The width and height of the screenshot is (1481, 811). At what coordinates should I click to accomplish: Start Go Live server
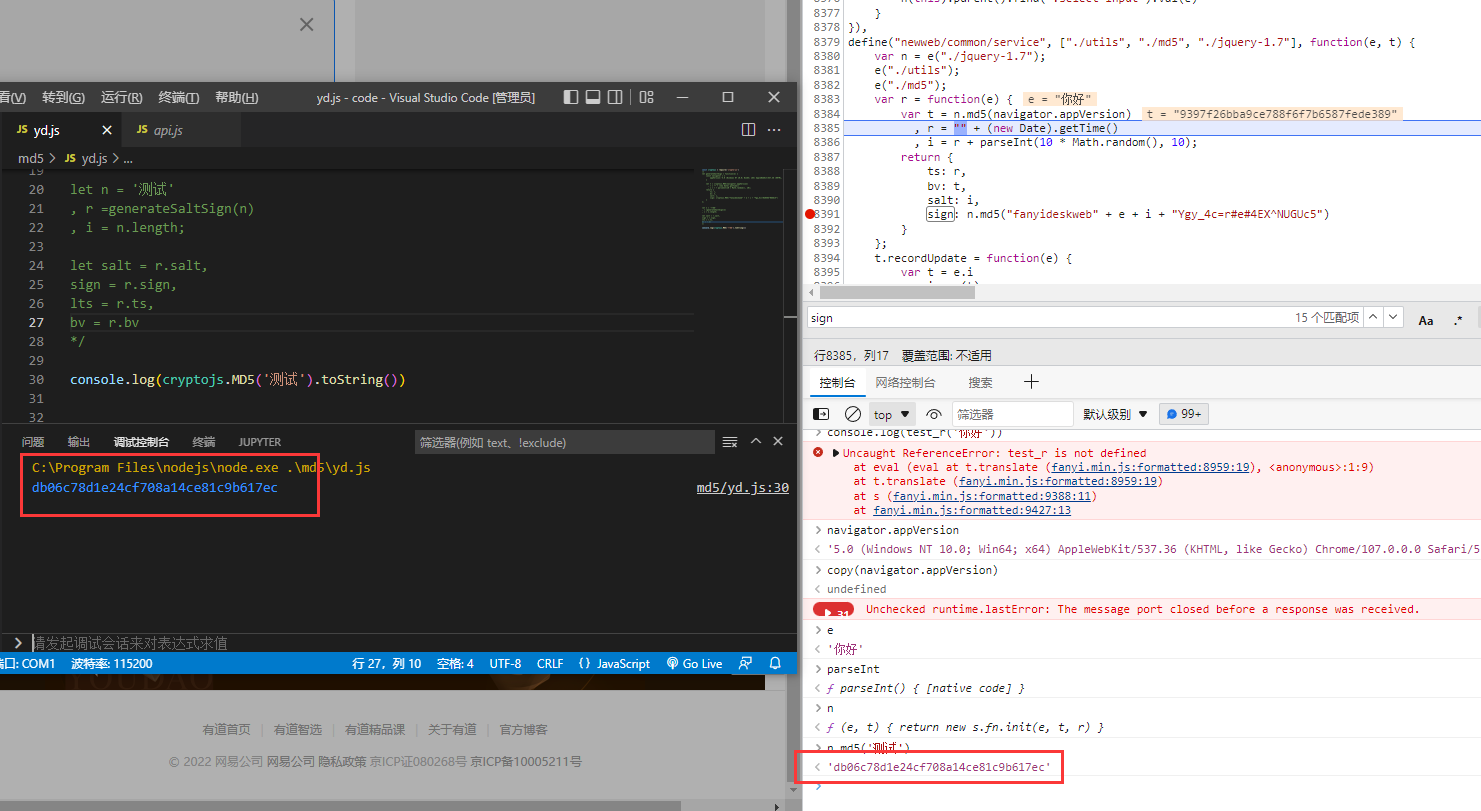(694, 663)
